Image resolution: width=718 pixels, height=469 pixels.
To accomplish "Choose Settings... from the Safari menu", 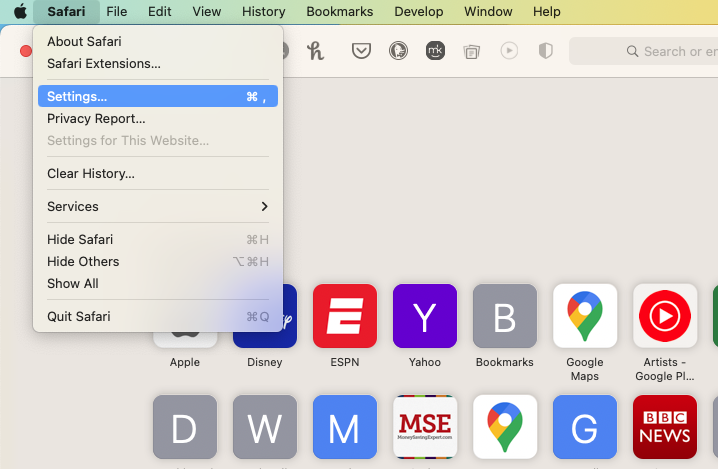I will [x=158, y=97].
